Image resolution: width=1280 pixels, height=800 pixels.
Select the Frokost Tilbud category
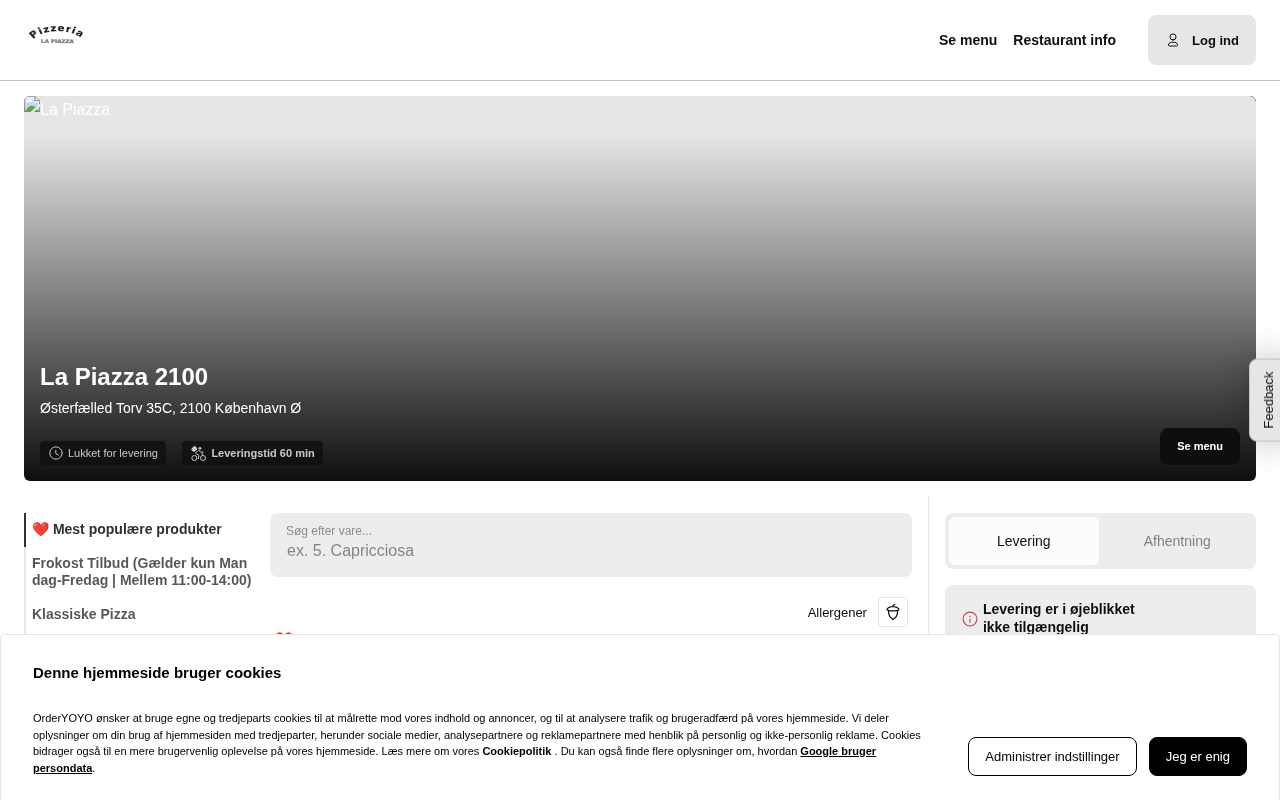click(142, 572)
